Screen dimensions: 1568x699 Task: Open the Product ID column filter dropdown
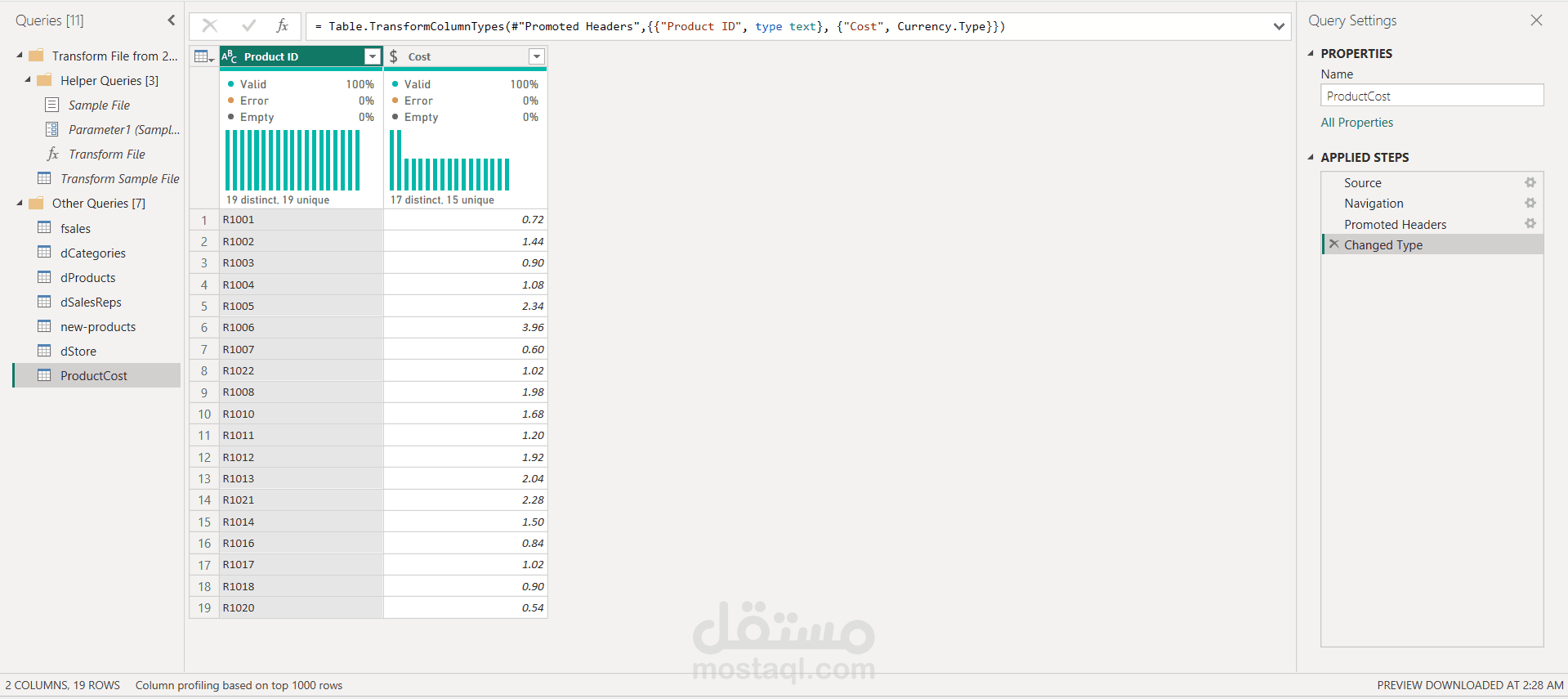[373, 56]
